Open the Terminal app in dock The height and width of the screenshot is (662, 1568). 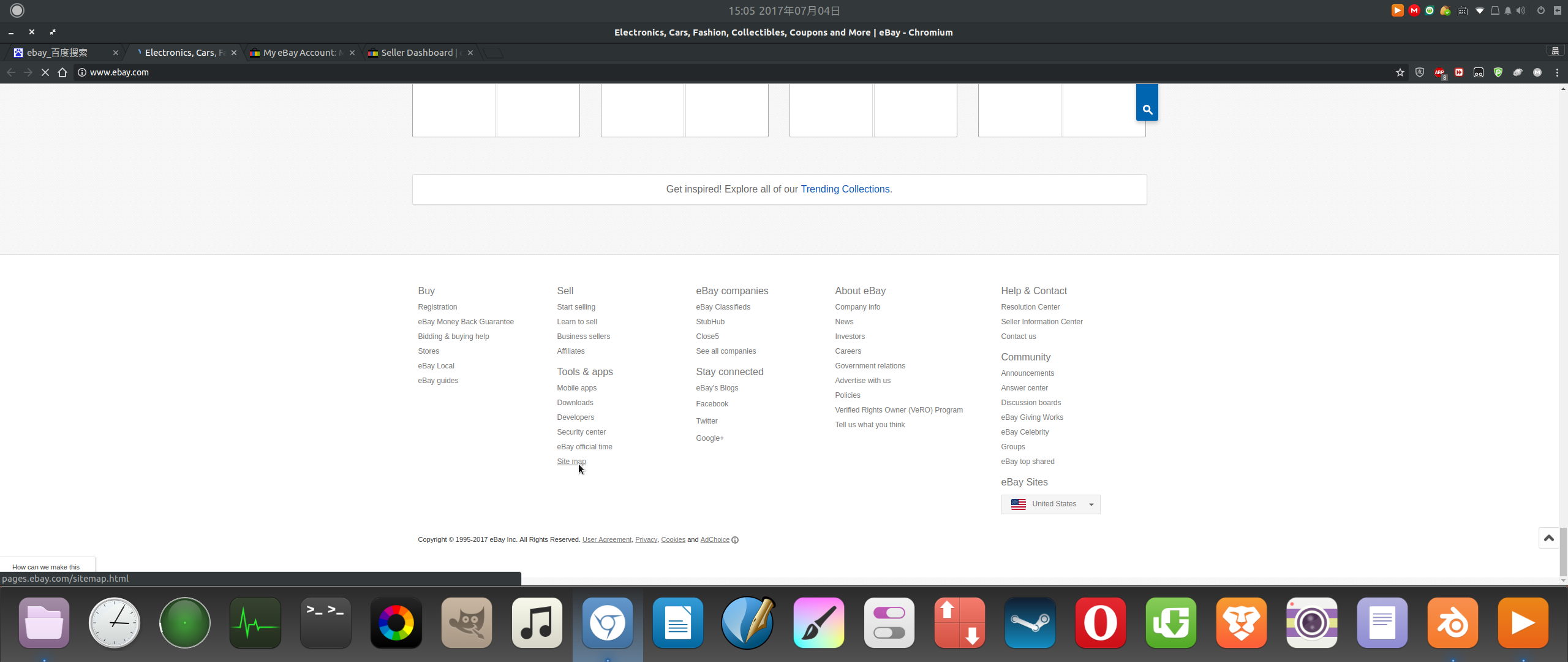click(x=326, y=623)
